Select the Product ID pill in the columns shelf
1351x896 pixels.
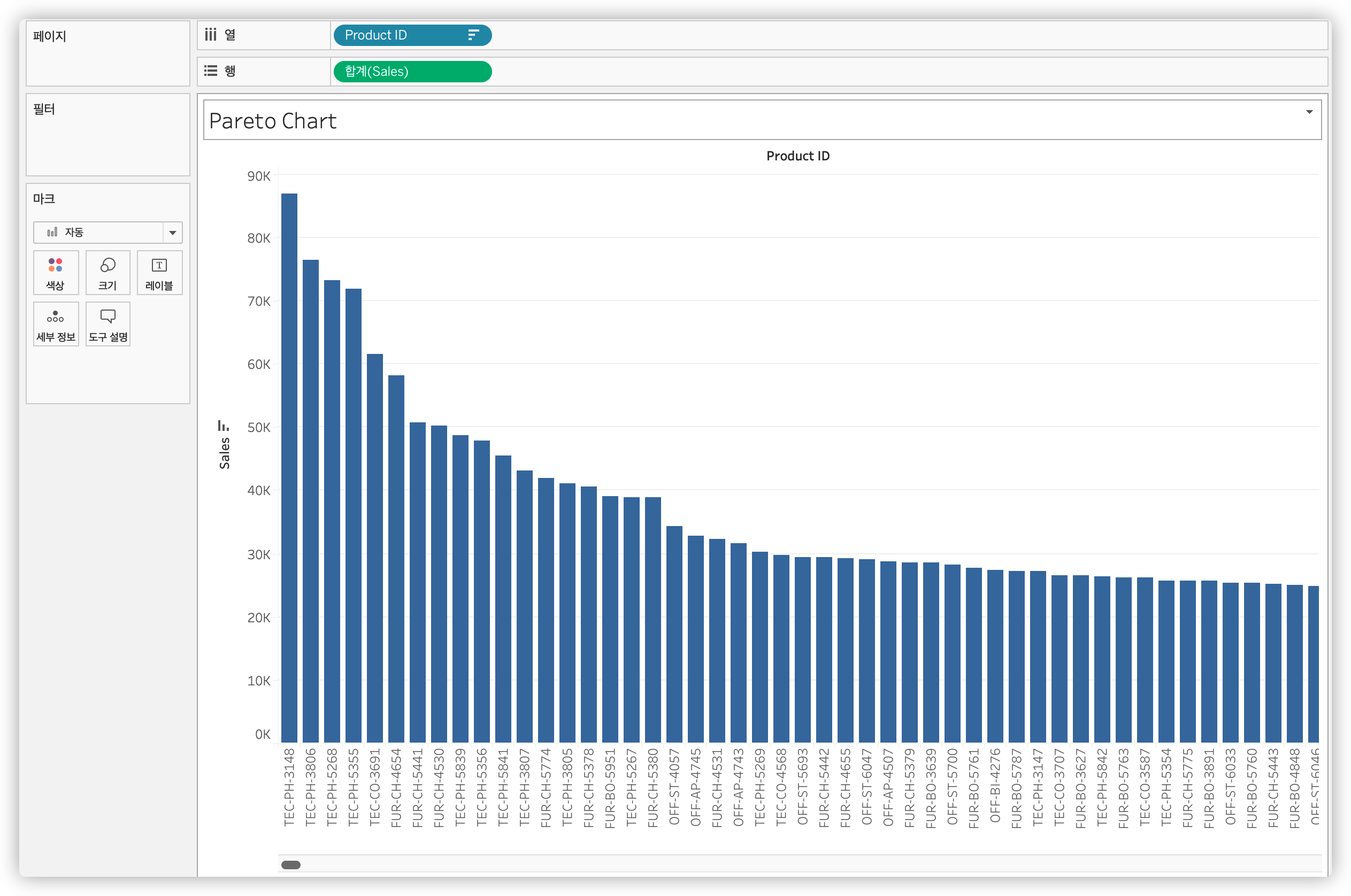(400, 35)
